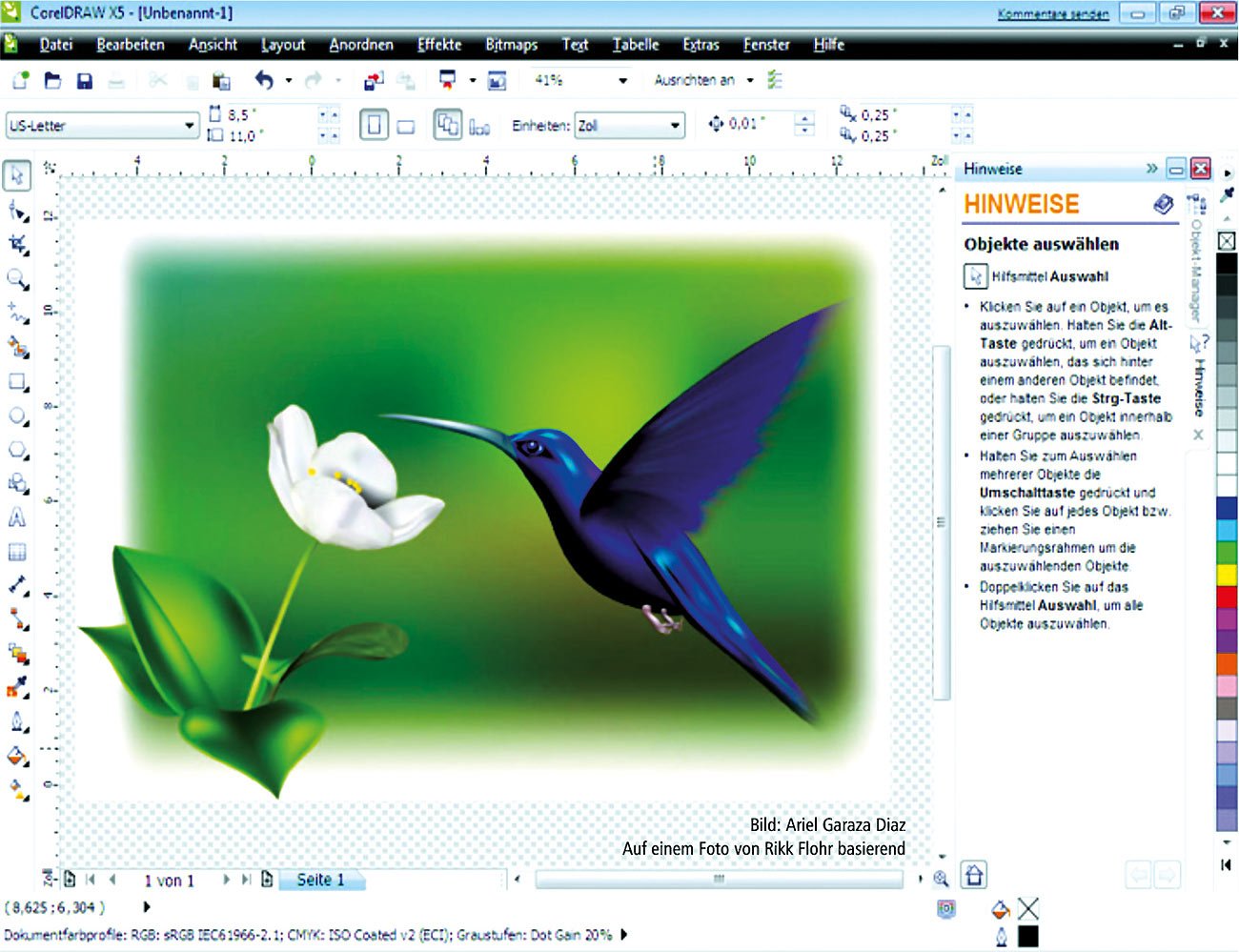The height and width of the screenshot is (952, 1239).
Task: Open Options icon next to Ausrichten an
Action: coord(775,80)
